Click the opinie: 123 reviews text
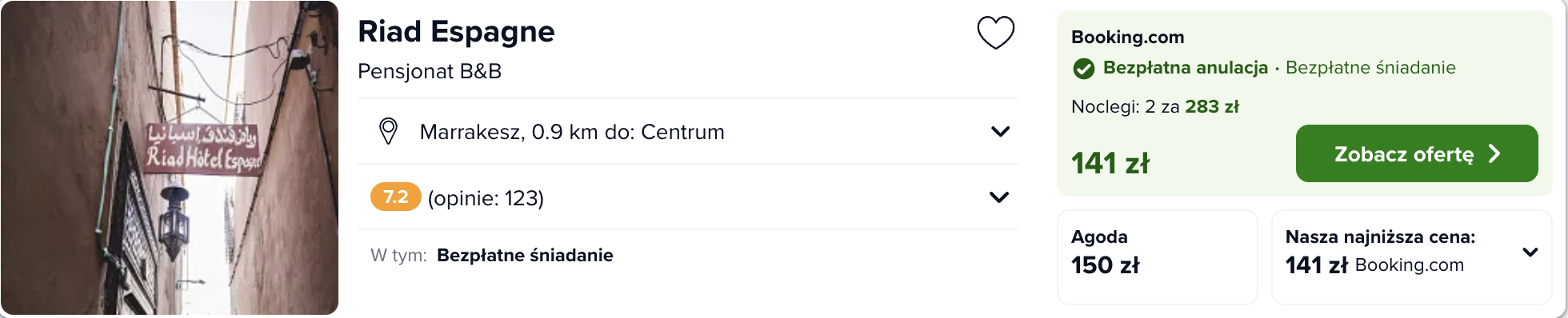 click(486, 198)
